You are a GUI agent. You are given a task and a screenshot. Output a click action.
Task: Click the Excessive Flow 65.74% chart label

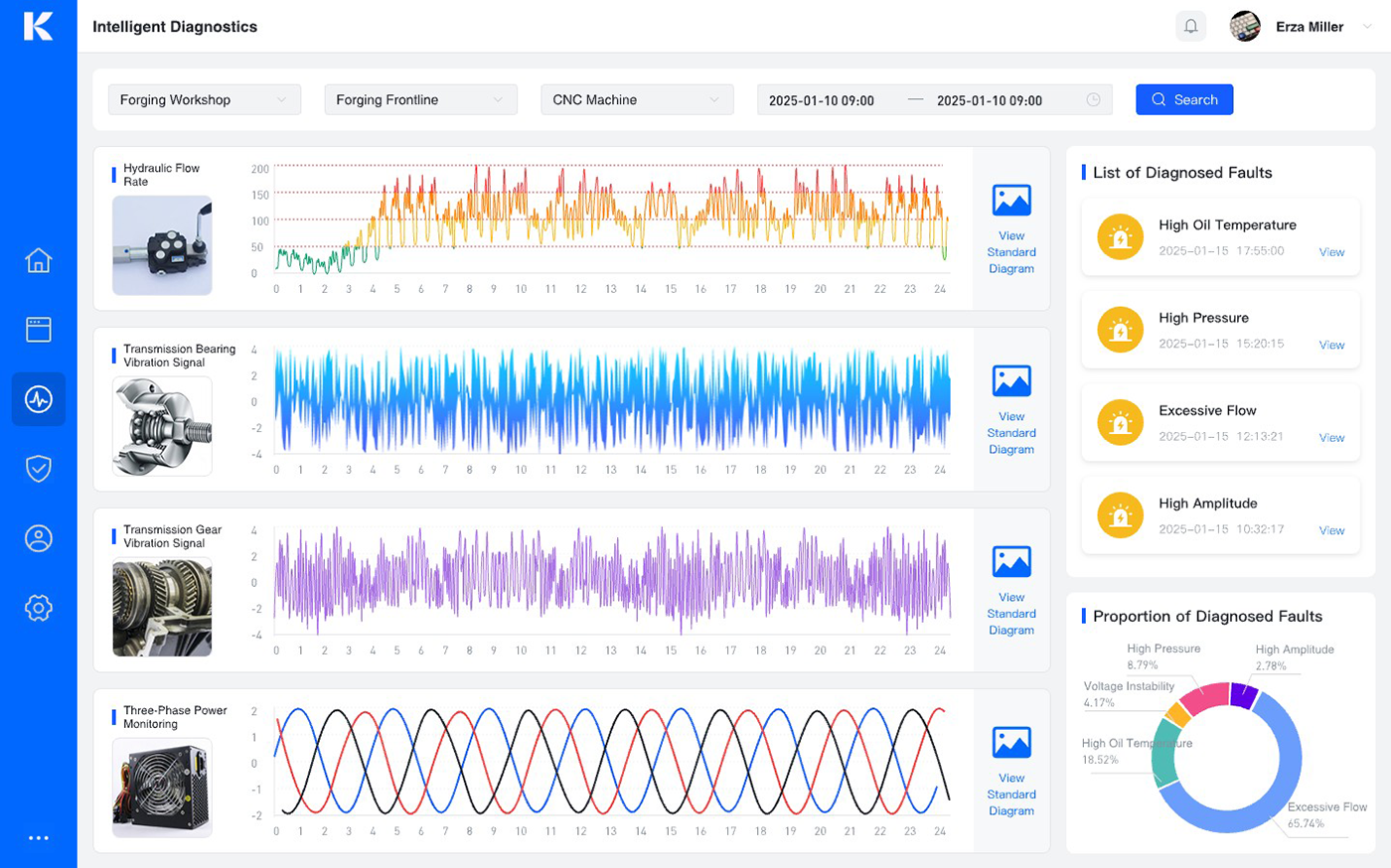click(x=1327, y=815)
